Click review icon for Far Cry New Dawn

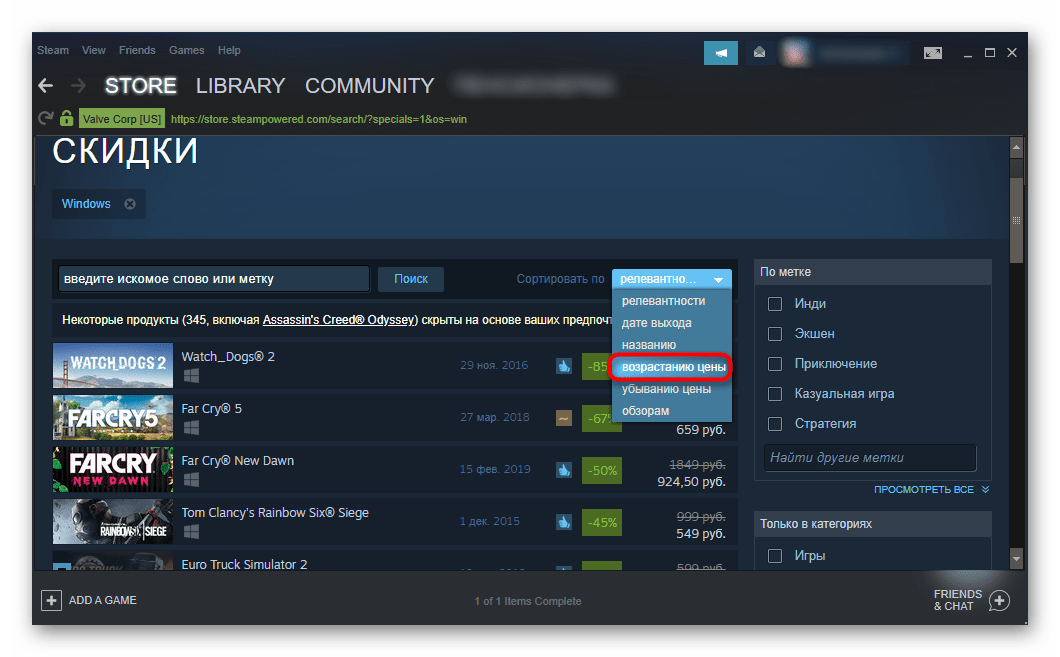tap(564, 470)
